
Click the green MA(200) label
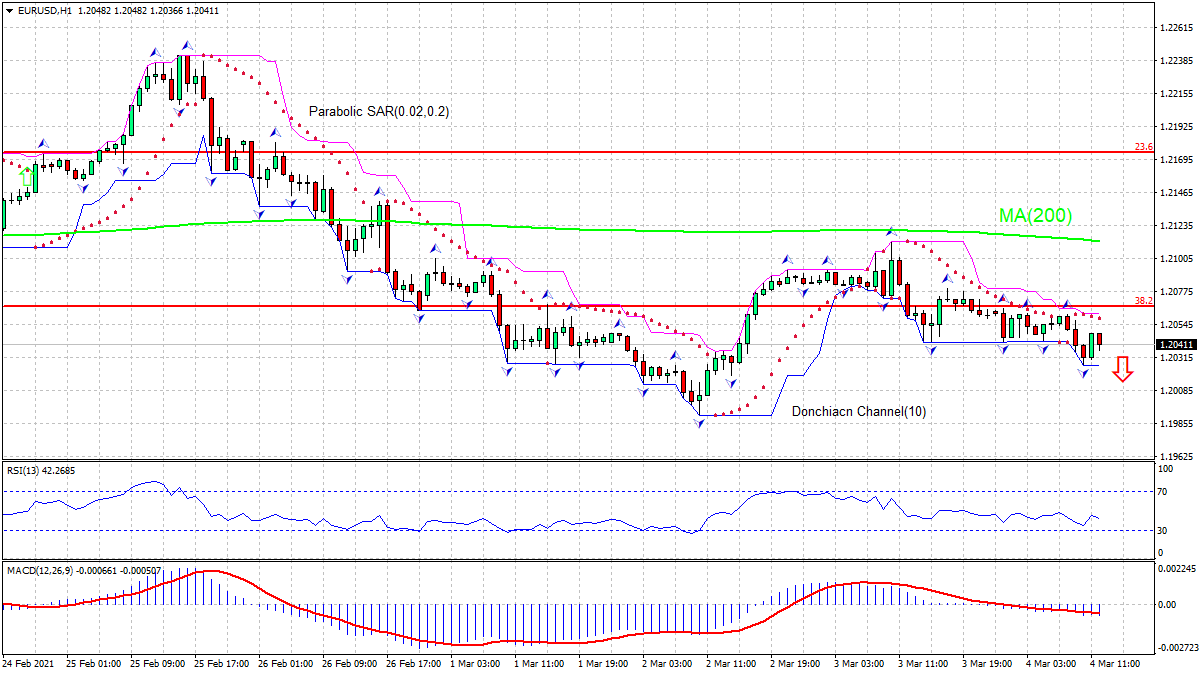[1035, 215]
